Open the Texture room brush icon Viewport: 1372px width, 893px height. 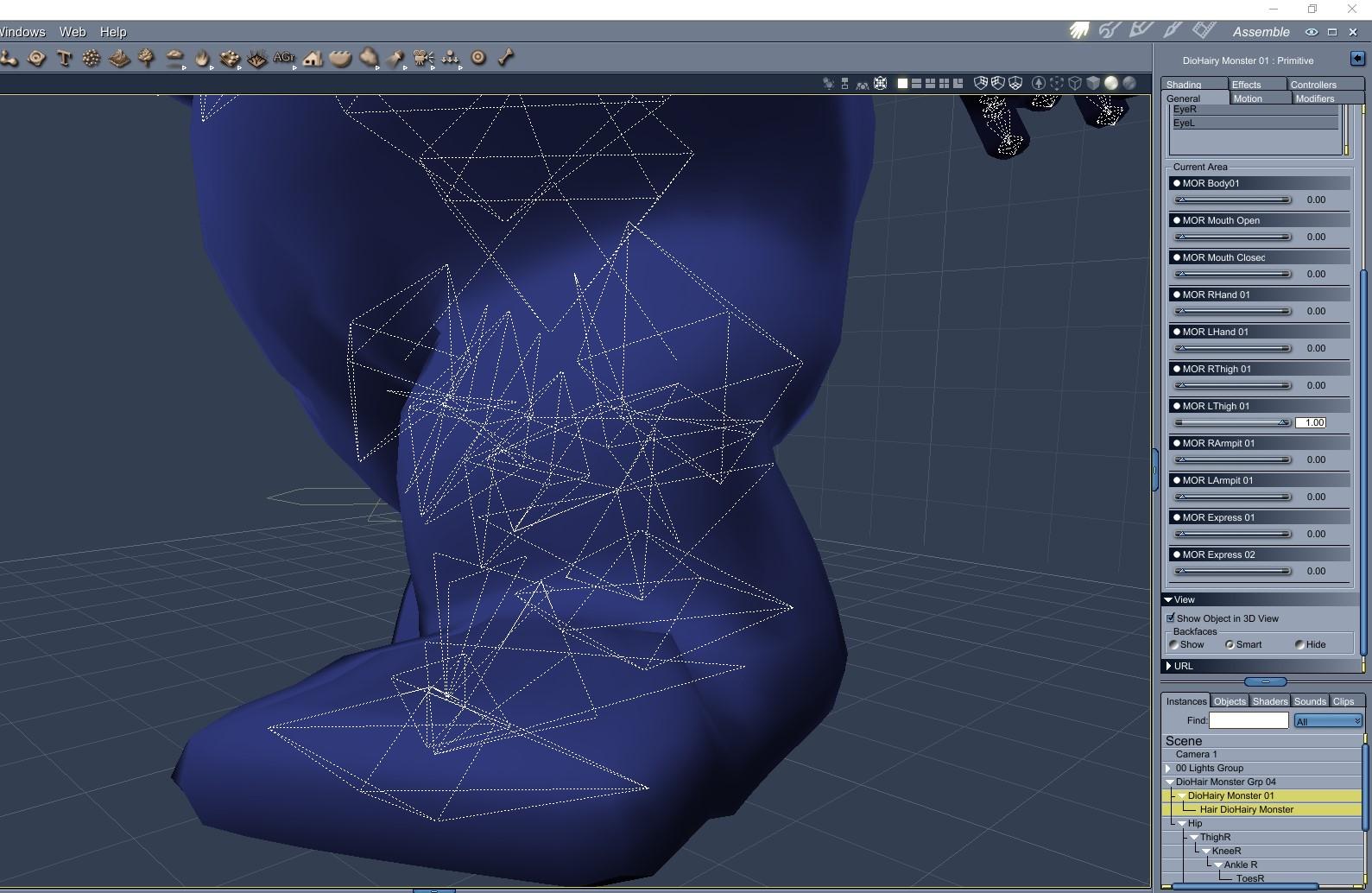1172,31
